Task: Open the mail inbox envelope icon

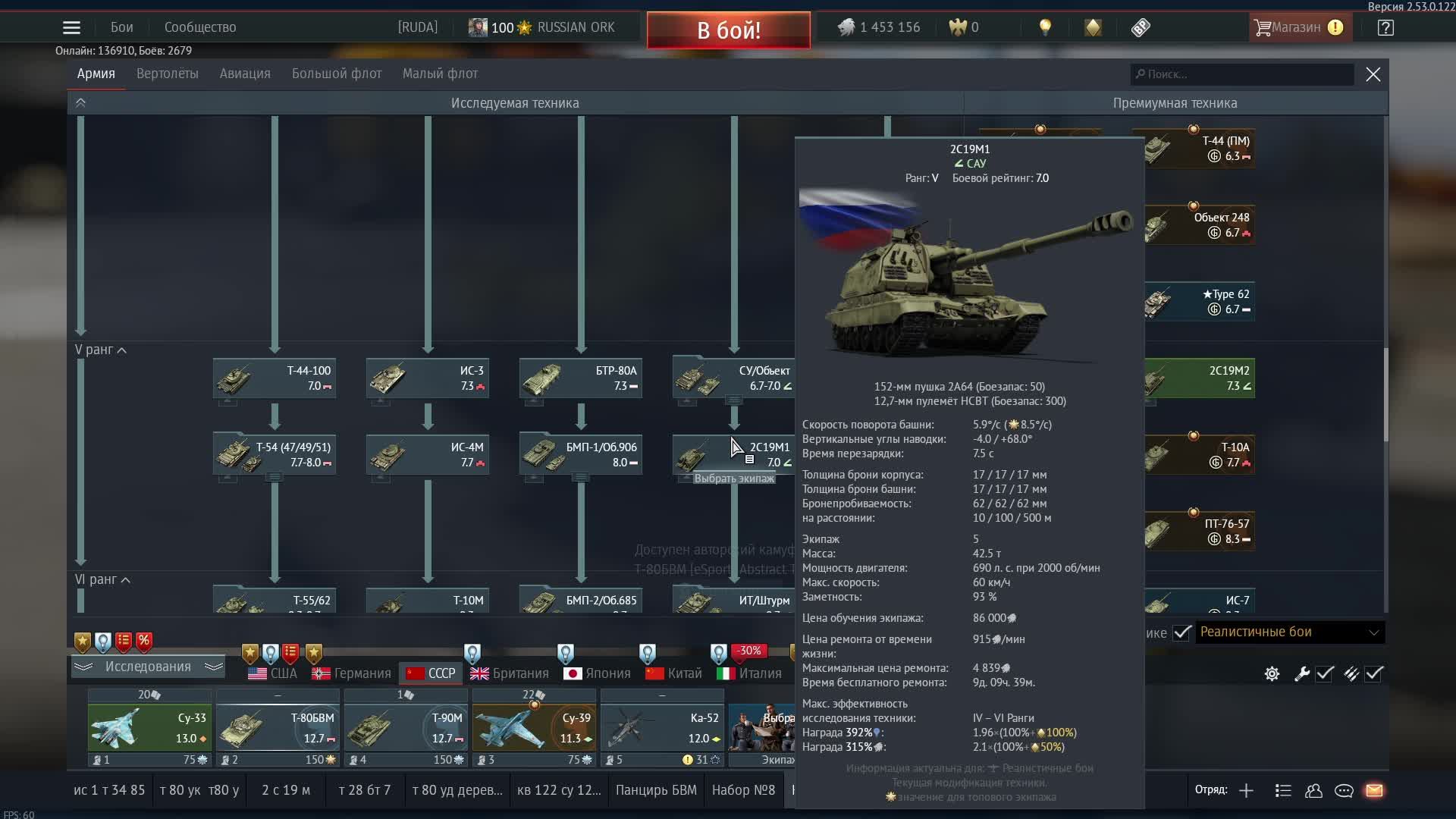Action: [x=1374, y=791]
